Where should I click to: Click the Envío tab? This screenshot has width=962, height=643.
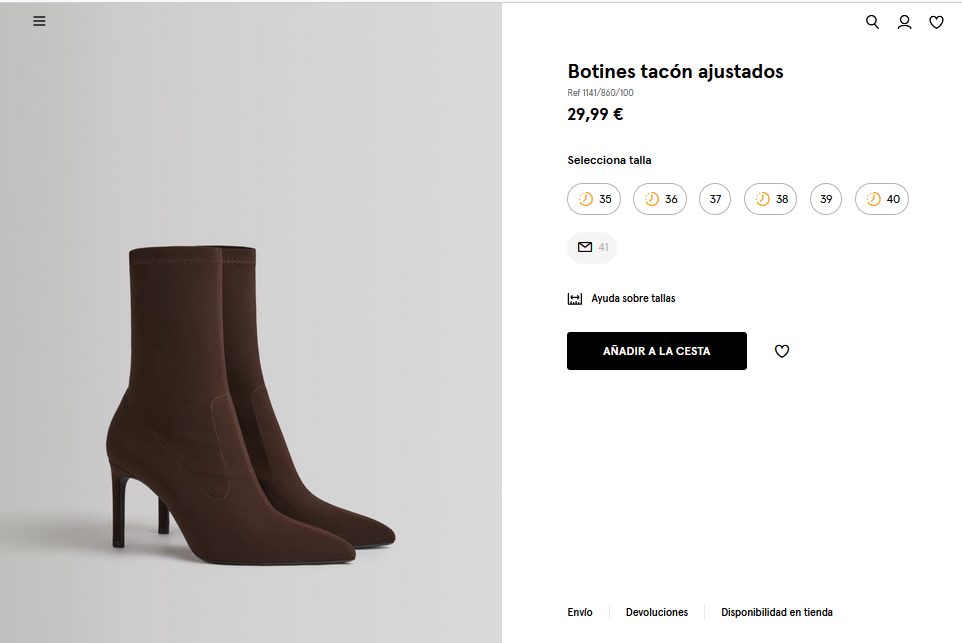(x=580, y=612)
